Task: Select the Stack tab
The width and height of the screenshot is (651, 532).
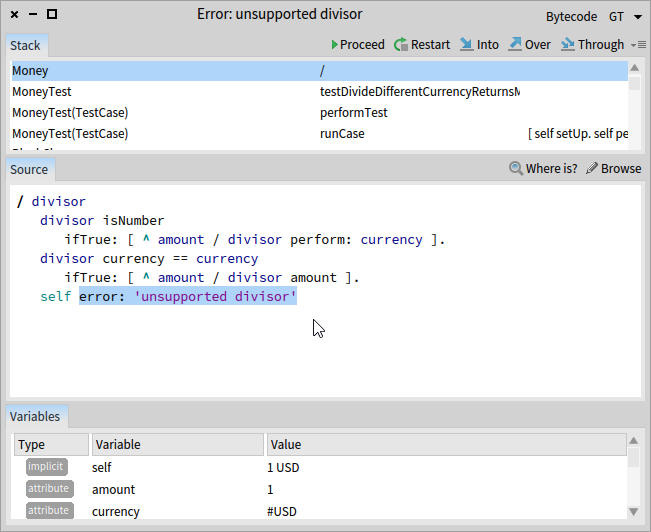Action: click(25, 45)
